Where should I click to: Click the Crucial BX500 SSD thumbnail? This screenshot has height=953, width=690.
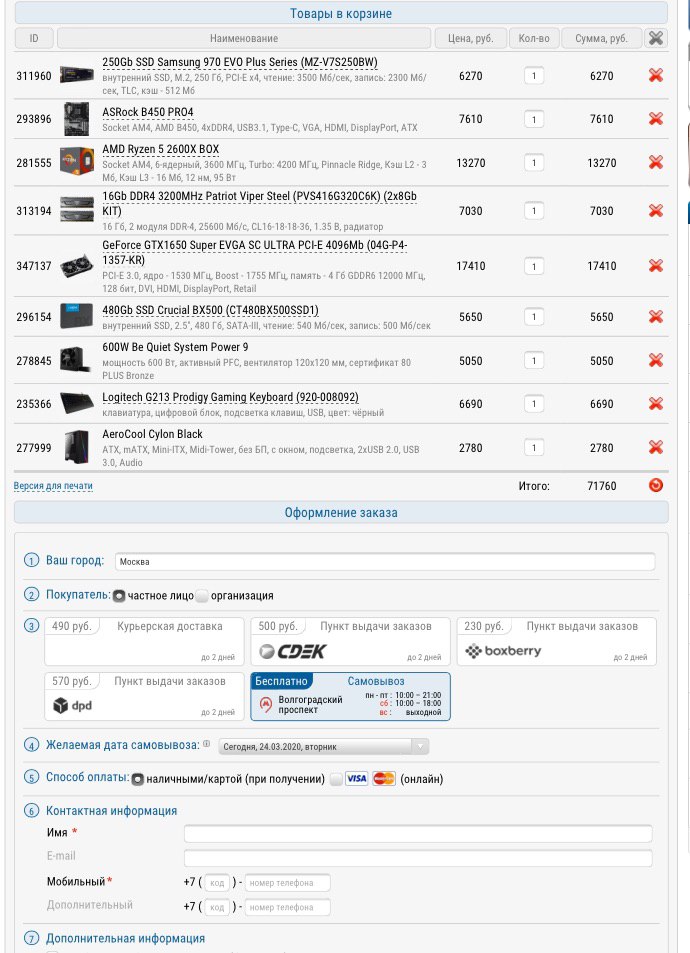click(x=77, y=316)
